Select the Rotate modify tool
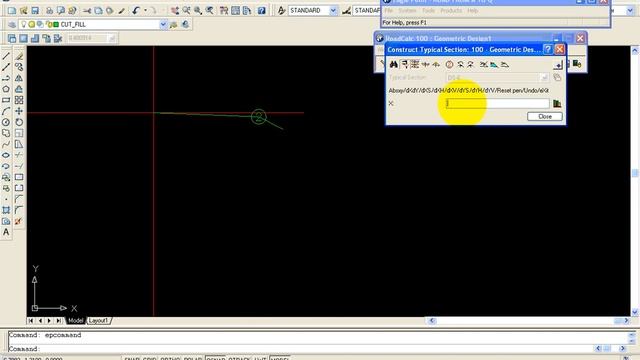The width and height of the screenshot is (640, 360). 19,122
